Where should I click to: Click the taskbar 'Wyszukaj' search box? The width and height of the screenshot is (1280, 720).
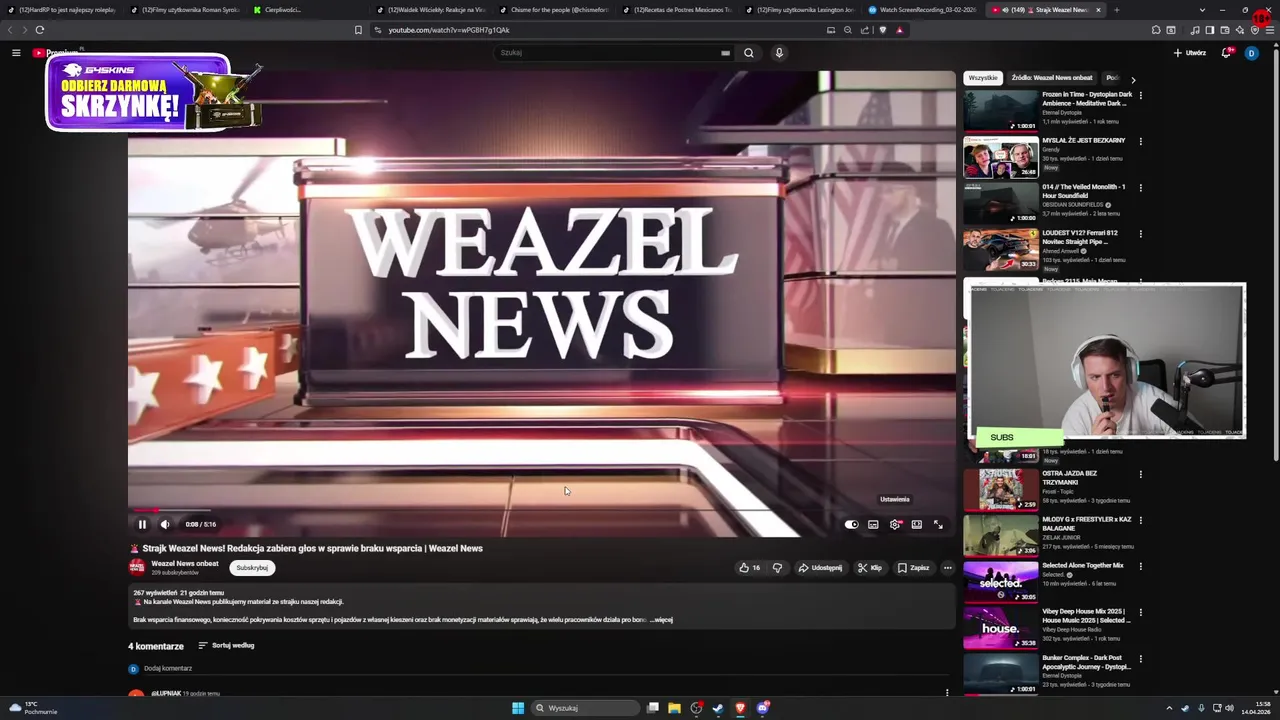(x=586, y=708)
